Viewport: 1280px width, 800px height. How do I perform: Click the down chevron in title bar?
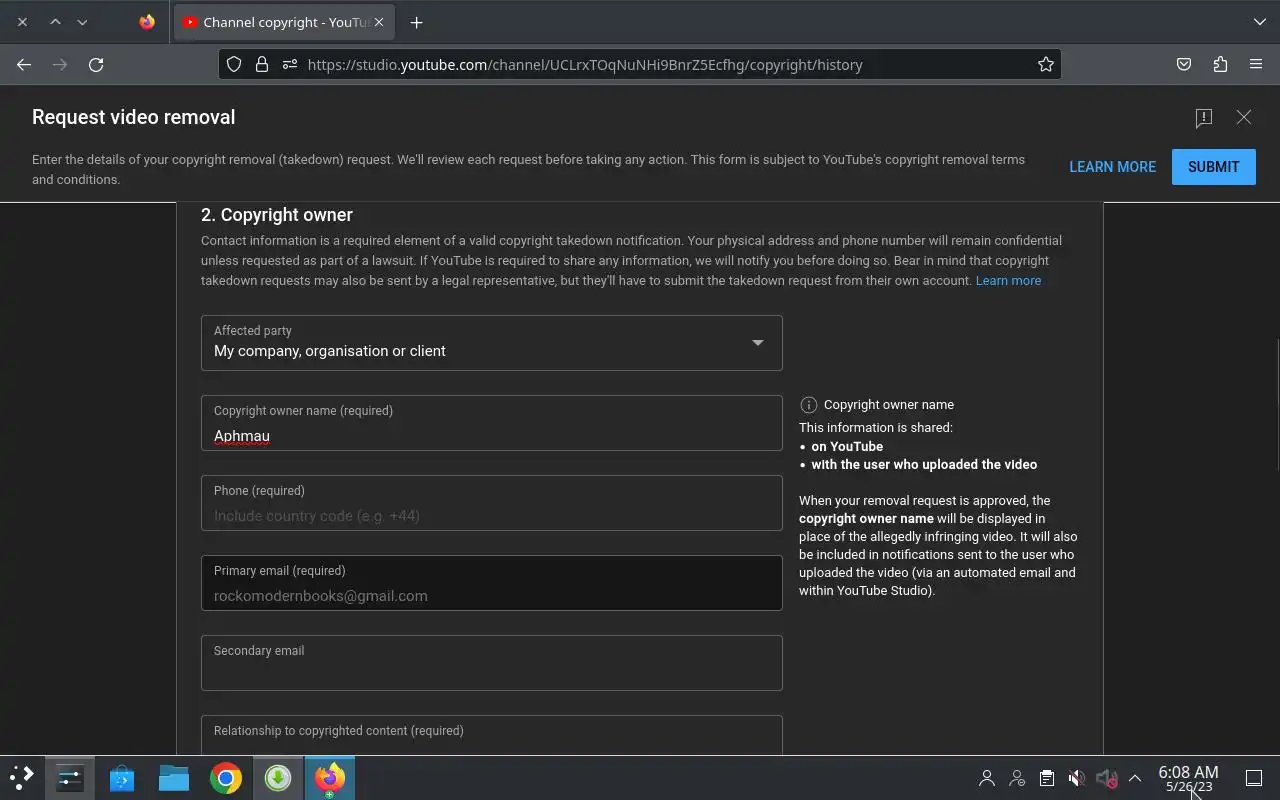82,22
